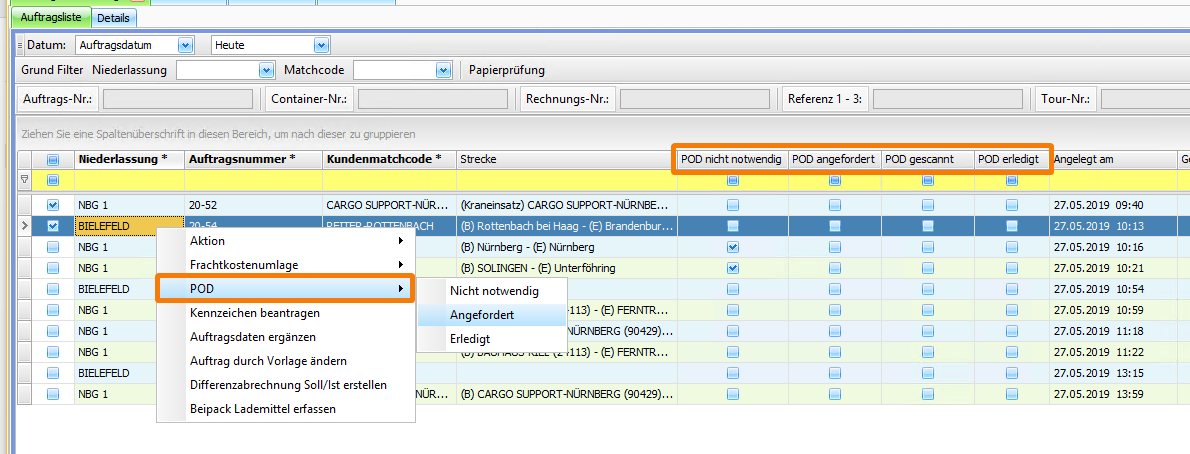Image resolution: width=1190 pixels, height=454 pixels.
Task: Click Kennzeichen beantragen in the context menu
Action: coord(255,313)
